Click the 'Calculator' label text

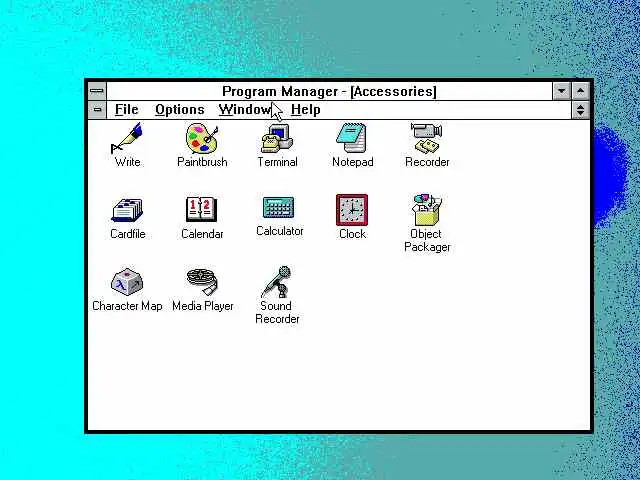pyautogui.click(x=280, y=231)
